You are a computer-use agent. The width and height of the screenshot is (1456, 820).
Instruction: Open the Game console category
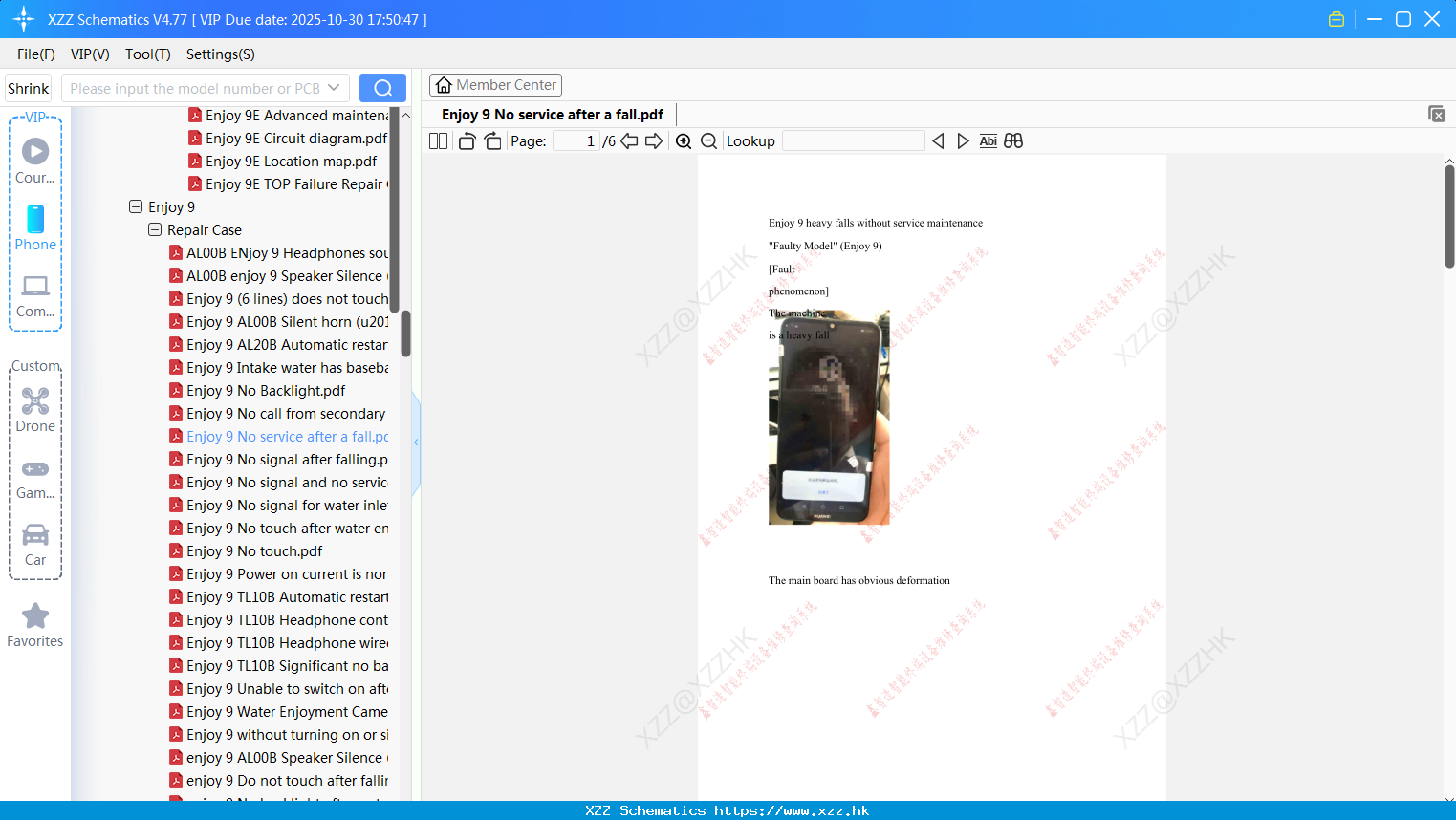[x=35, y=479]
